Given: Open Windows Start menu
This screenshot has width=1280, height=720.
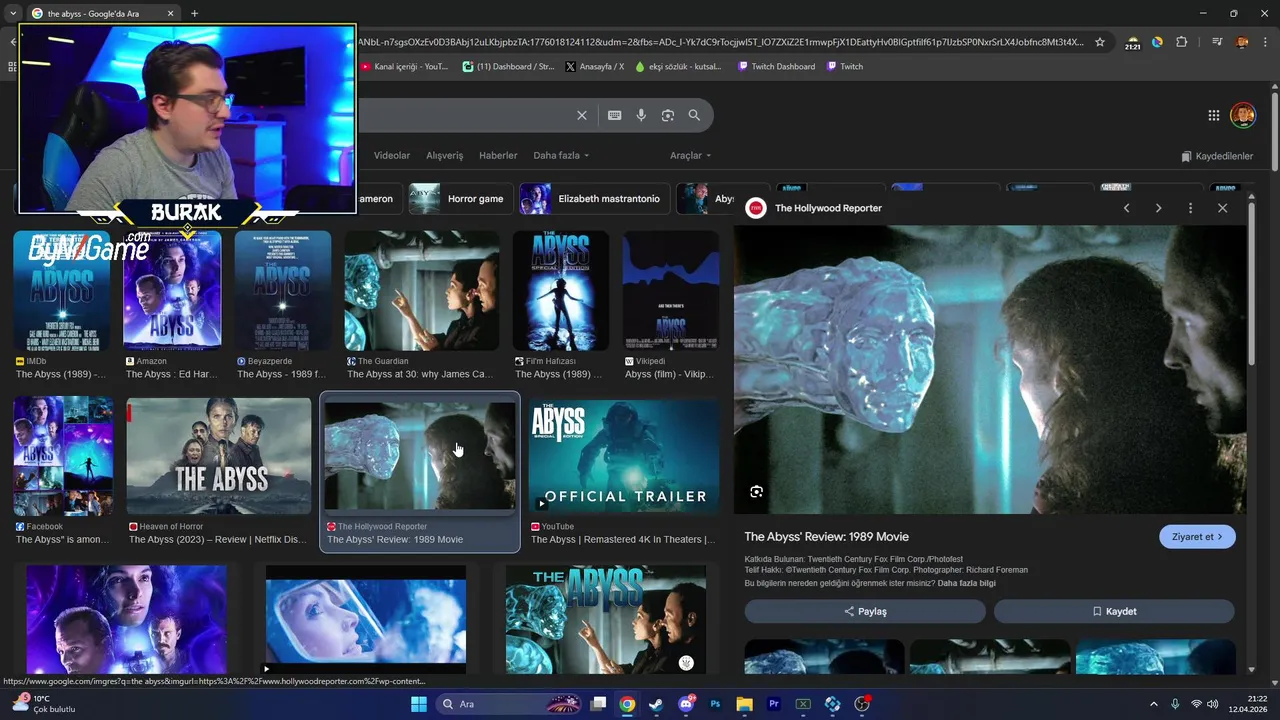Looking at the screenshot, I should click(419, 704).
